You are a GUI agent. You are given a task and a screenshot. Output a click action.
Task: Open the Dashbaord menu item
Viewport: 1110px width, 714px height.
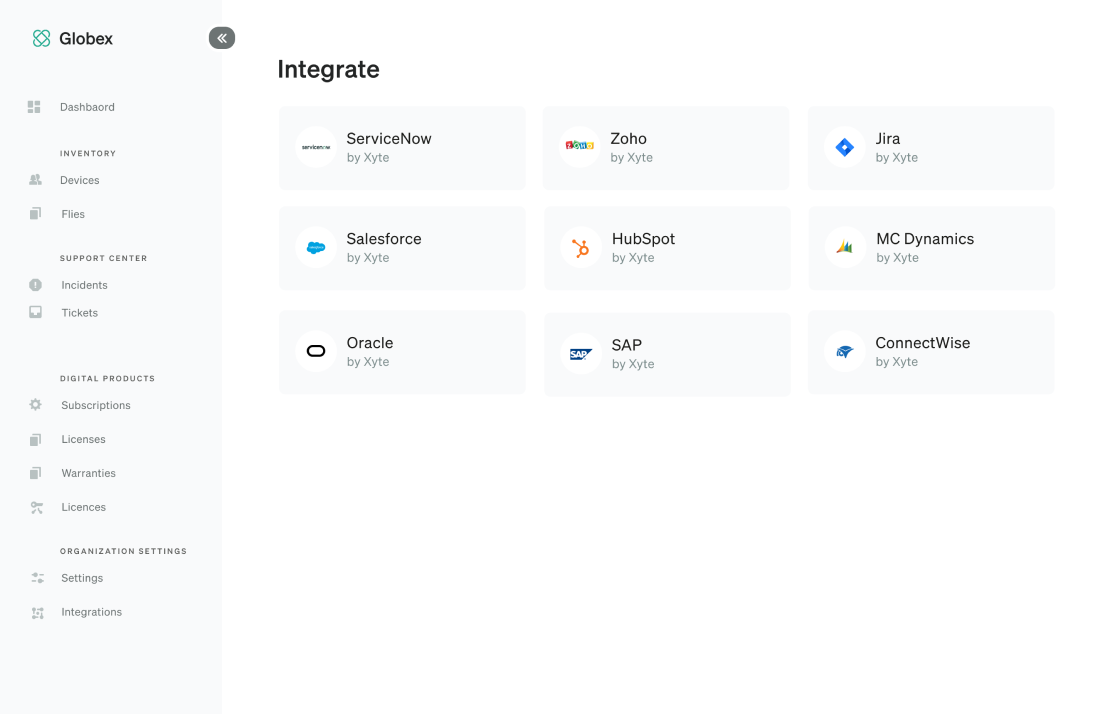87,107
